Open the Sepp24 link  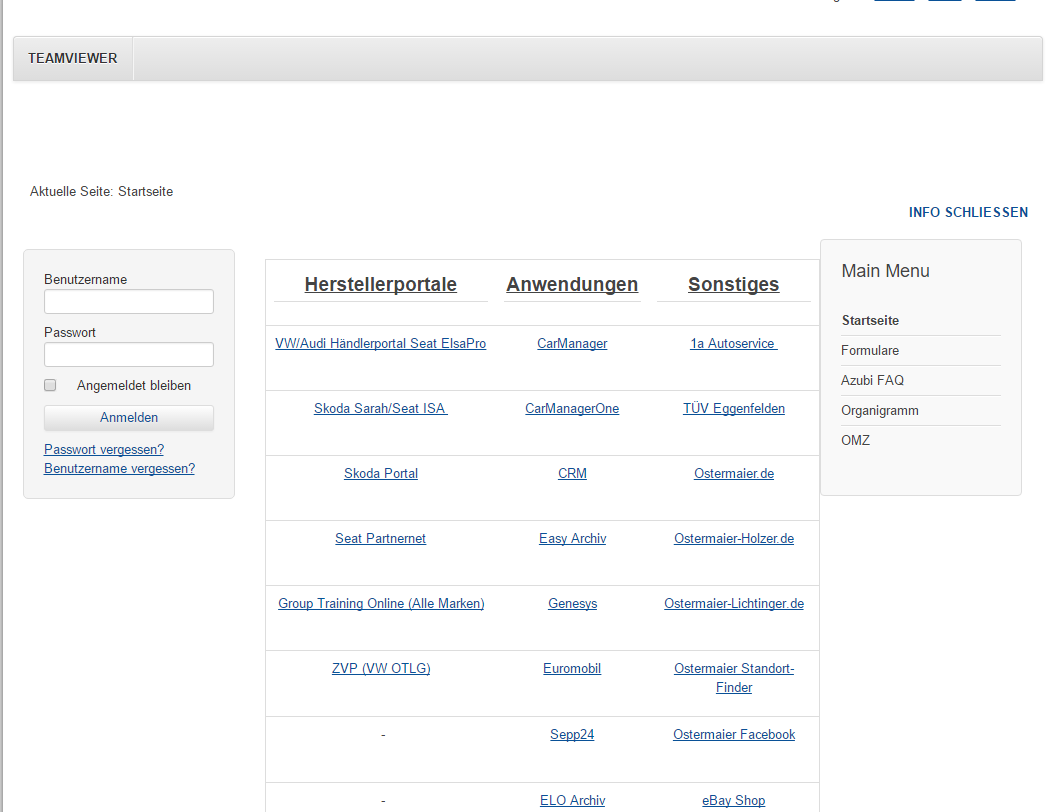(572, 734)
